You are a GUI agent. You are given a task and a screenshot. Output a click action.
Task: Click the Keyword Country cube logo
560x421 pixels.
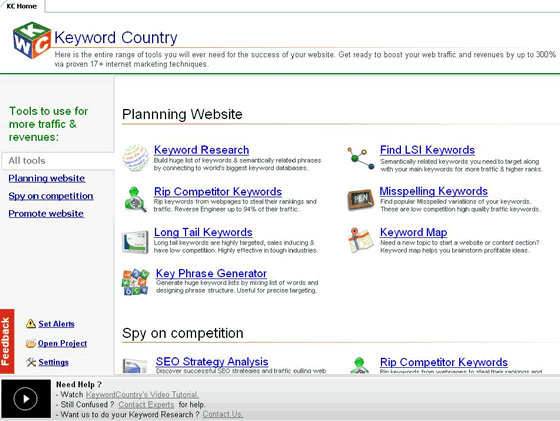pos(32,40)
